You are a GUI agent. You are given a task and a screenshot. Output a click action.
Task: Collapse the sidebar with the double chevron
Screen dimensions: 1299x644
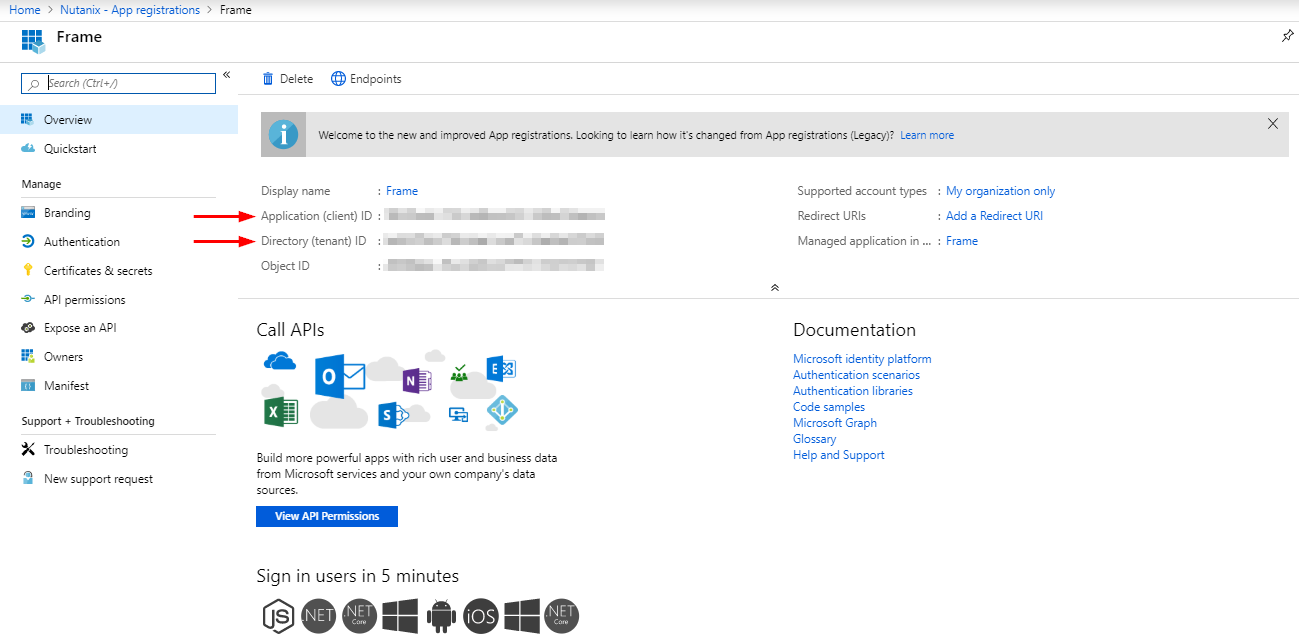pyautogui.click(x=226, y=73)
